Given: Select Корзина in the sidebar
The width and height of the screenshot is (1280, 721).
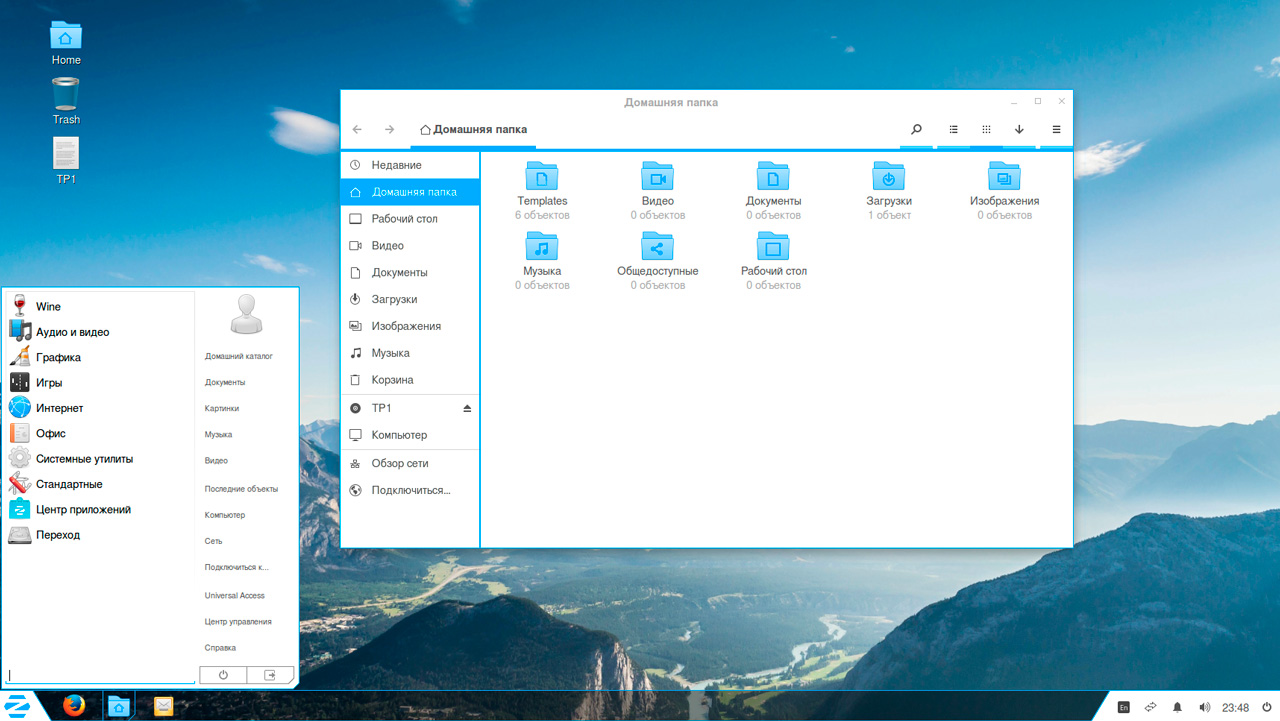Looking at the screenshot, I should click(x=392, y=380).
